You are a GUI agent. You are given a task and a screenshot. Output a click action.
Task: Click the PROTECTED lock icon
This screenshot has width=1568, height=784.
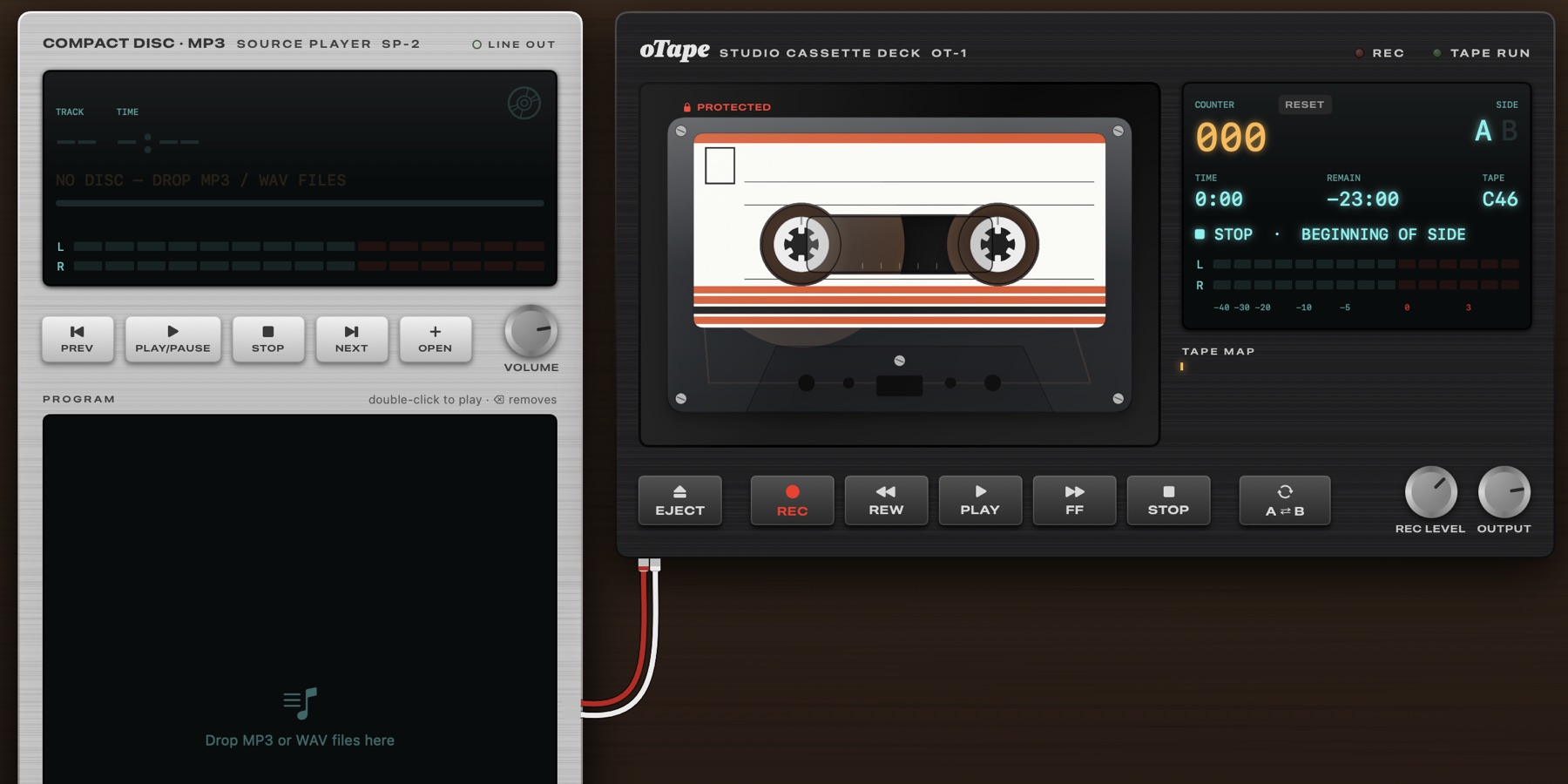tap(687, 107)
